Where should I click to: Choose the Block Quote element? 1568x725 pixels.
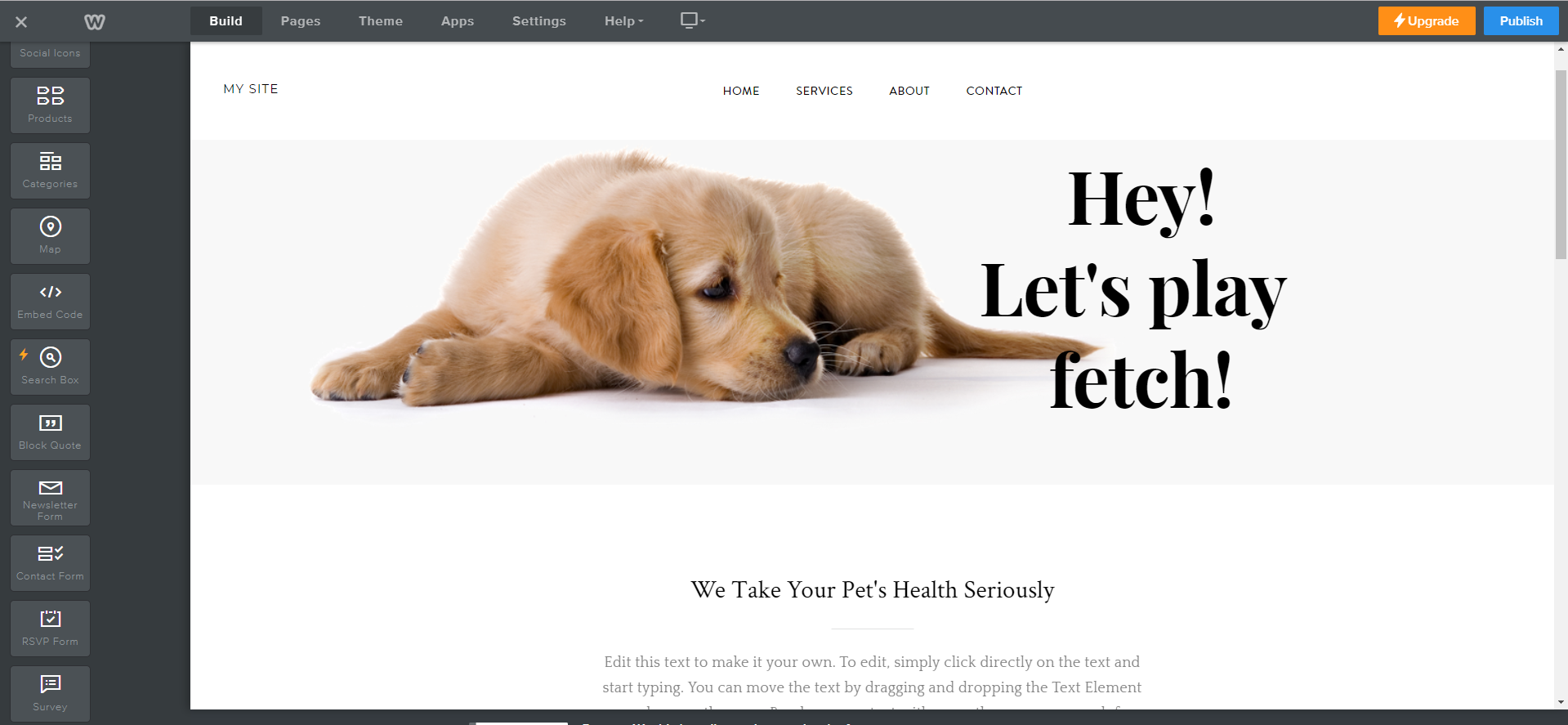point(50,432)
